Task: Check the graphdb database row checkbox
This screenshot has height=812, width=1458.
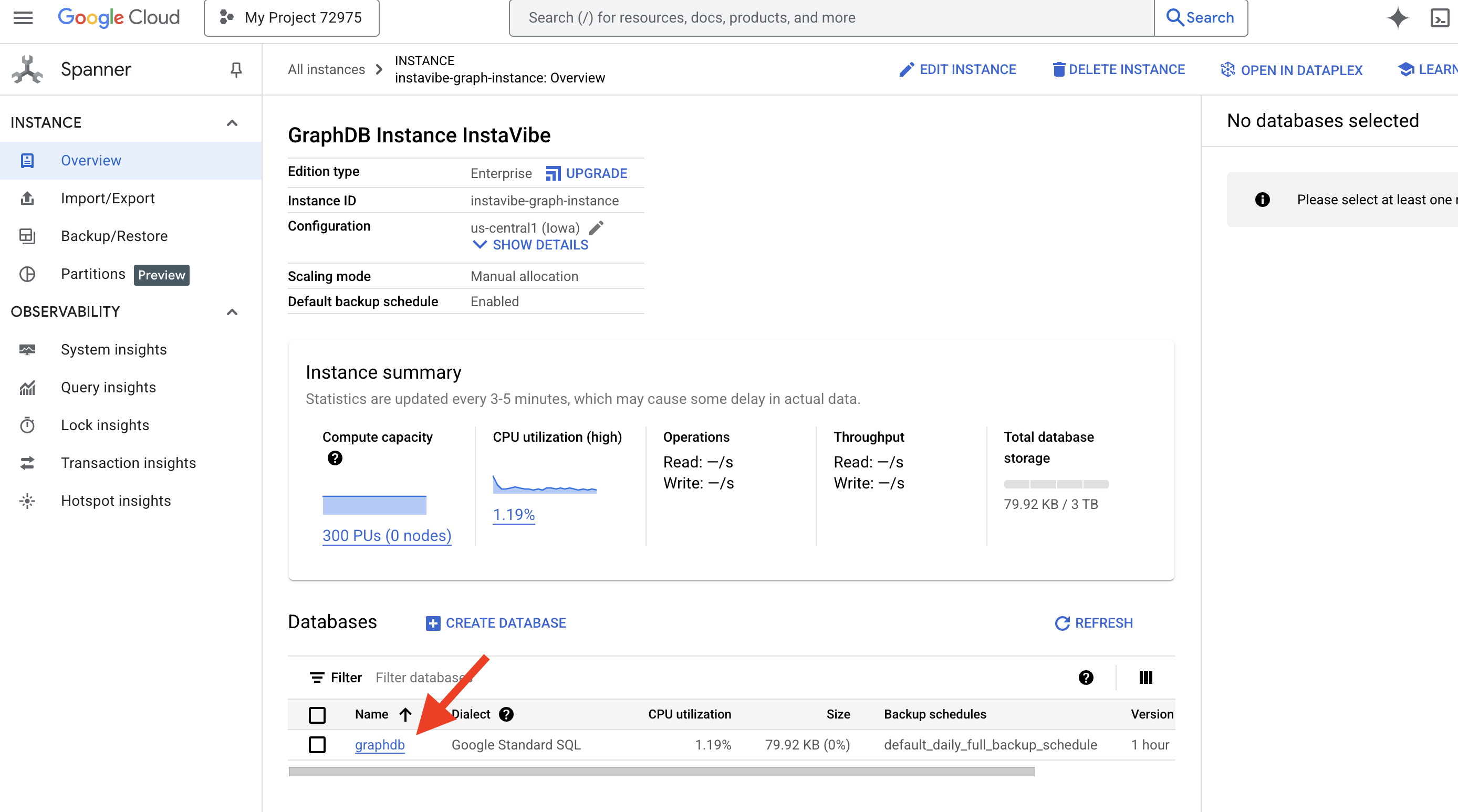Action: click(x=318, y=745)
